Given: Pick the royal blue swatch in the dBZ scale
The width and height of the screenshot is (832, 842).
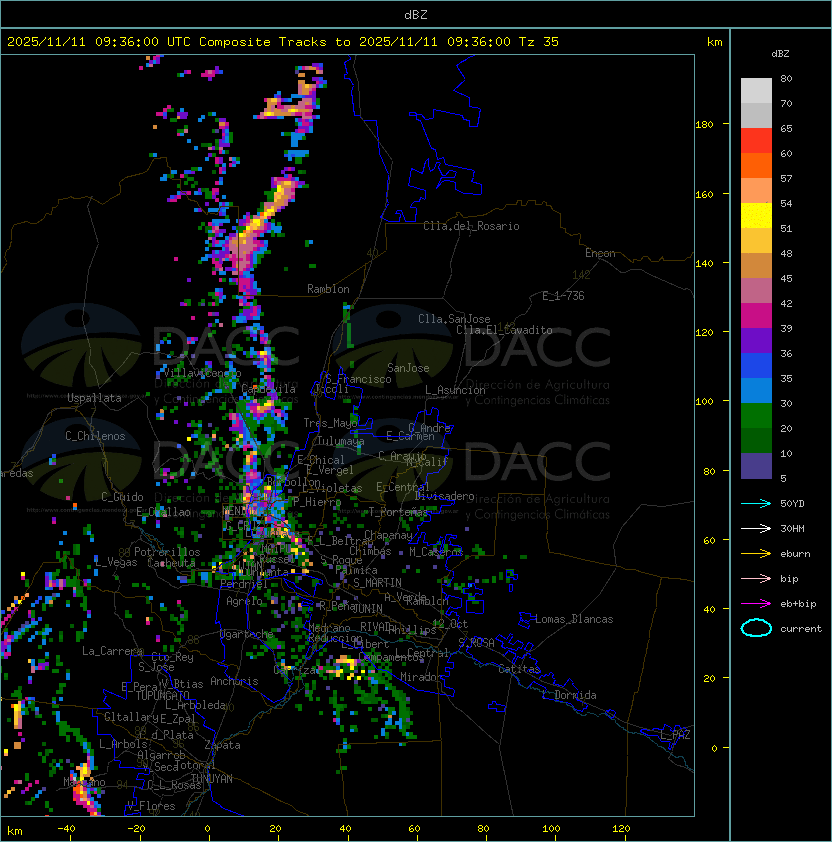Looking at the screenshot, I should pyautogui.click(x=756, y=366).
